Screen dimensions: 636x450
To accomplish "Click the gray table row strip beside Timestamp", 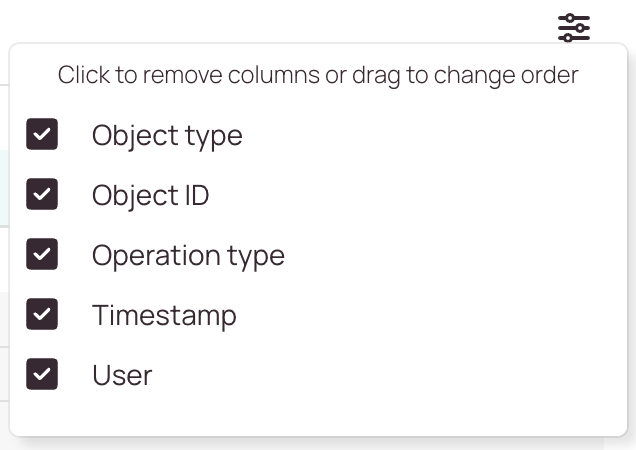I will click(4, 319).
